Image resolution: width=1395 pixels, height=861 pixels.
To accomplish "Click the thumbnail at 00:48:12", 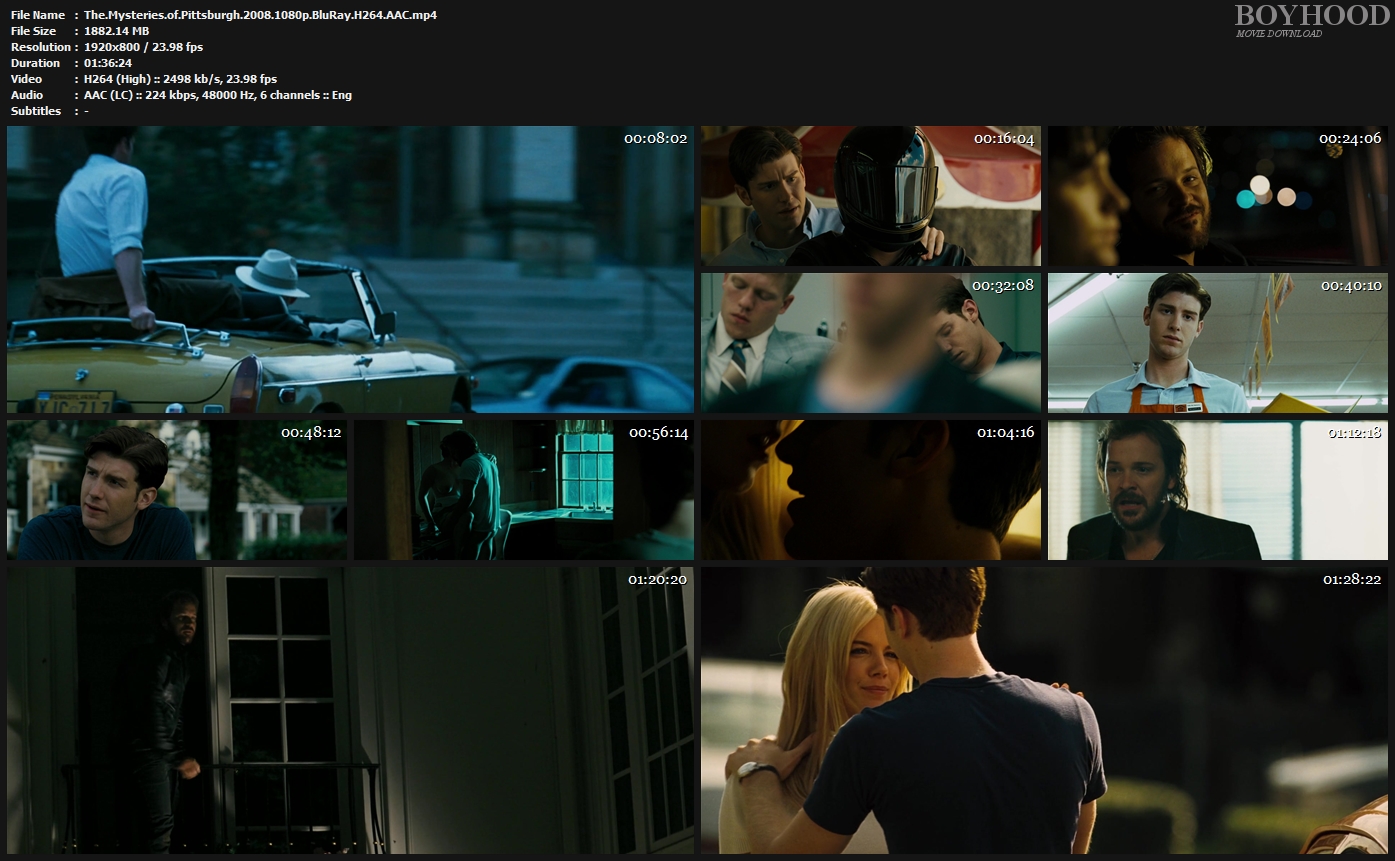I will [x=177, y=490].
